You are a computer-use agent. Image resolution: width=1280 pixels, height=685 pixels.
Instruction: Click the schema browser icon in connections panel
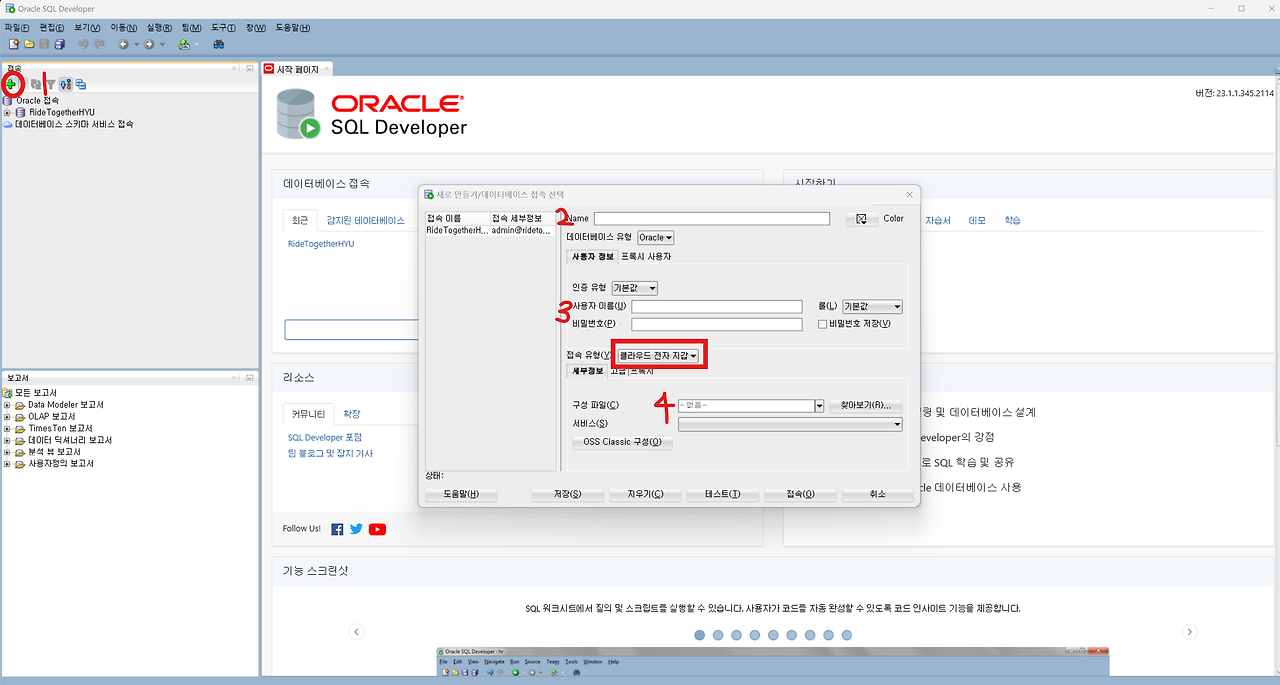[66, 84]
